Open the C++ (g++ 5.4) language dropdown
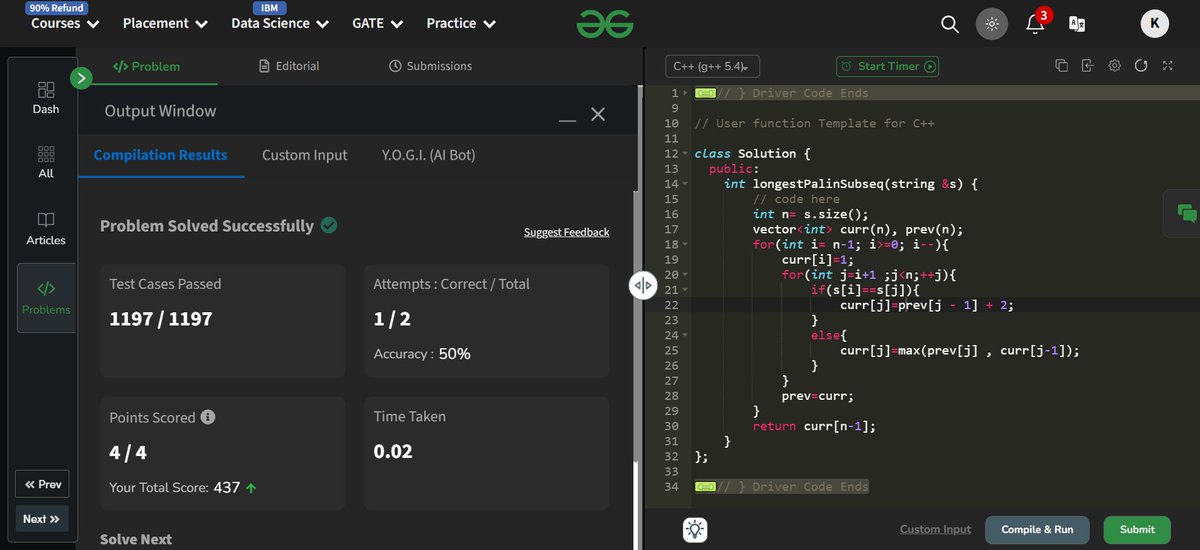1200x550 pixels. pos(712,67)
